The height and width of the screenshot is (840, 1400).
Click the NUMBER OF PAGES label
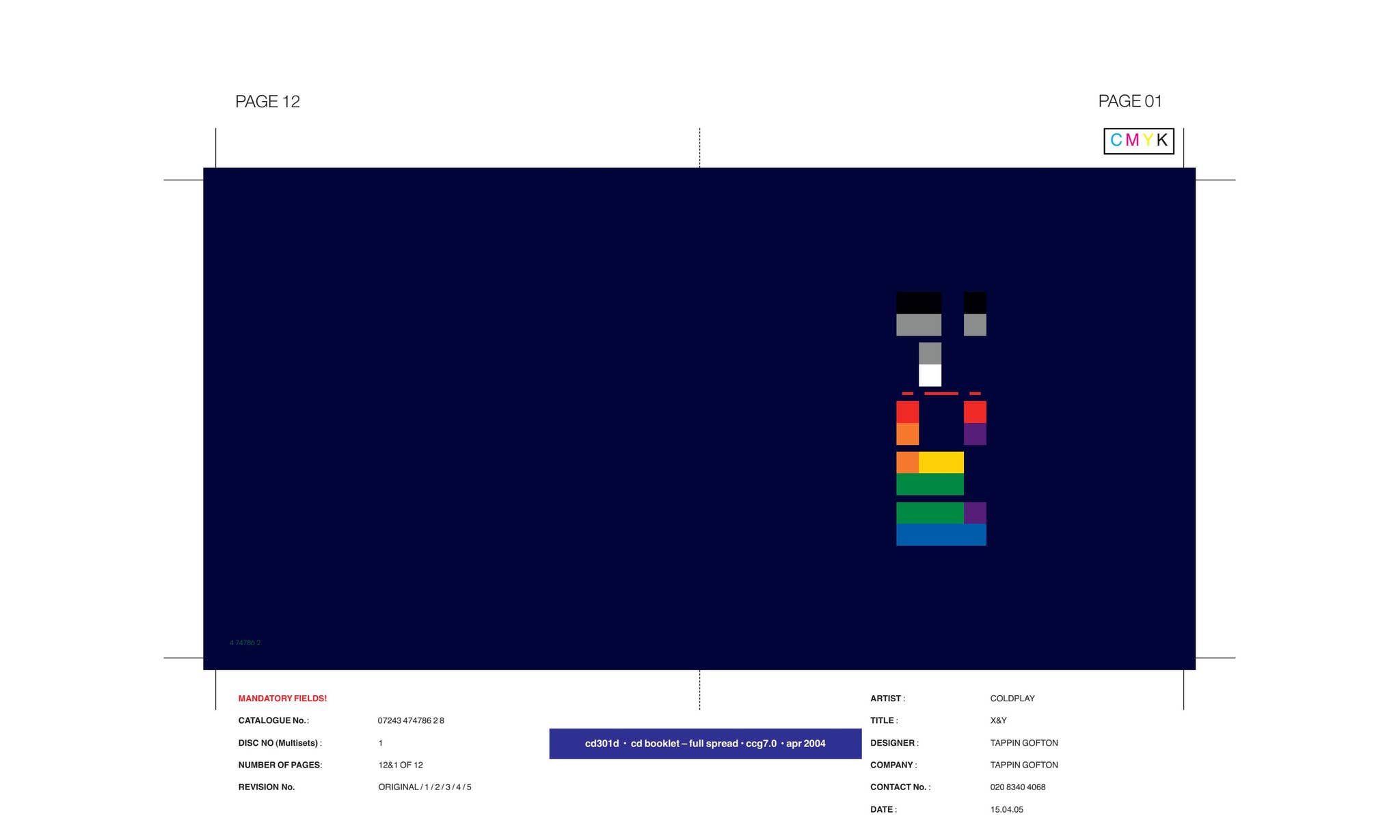(x=280, y=765)
